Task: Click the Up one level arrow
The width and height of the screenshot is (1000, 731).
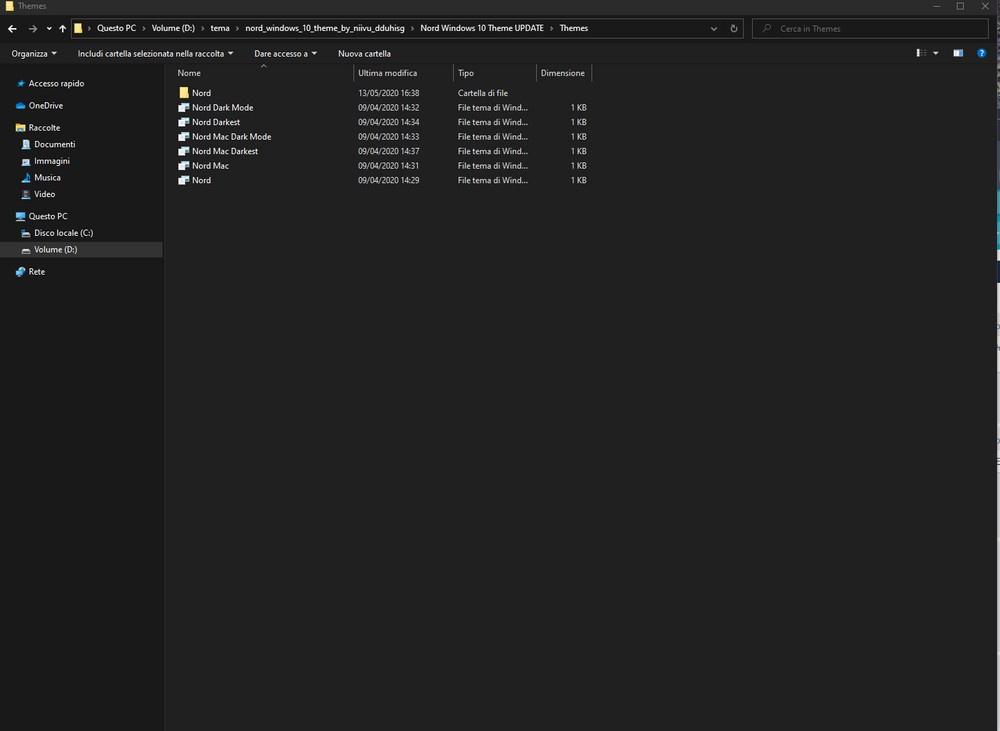Action: click(63, 29)
